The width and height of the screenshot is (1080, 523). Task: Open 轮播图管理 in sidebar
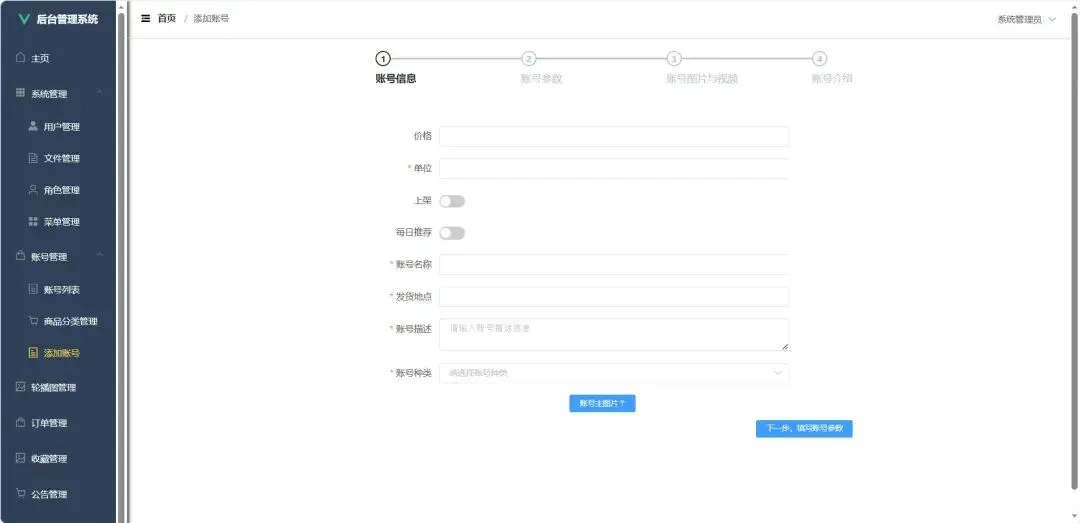[x=58, y=387]
